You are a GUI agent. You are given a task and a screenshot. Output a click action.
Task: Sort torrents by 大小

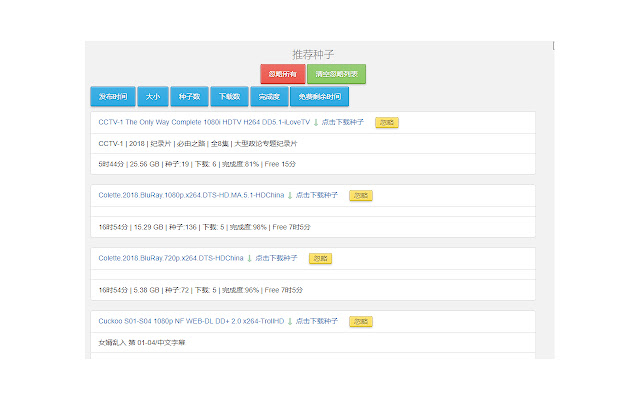tap(153, 96)
